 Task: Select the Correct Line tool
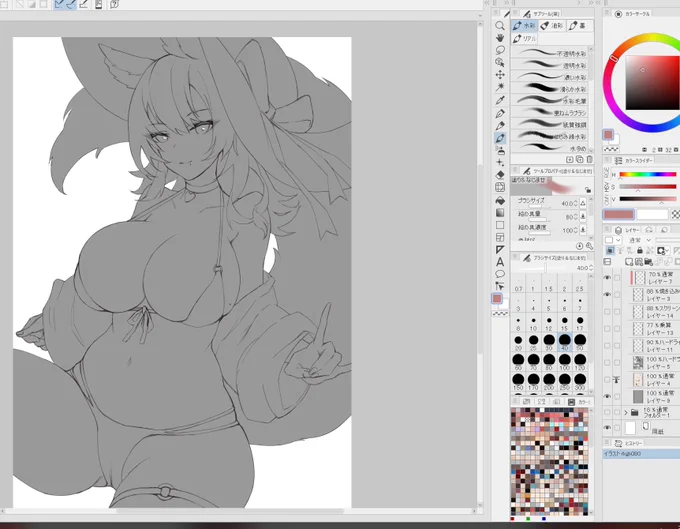(x=500, y=286)
